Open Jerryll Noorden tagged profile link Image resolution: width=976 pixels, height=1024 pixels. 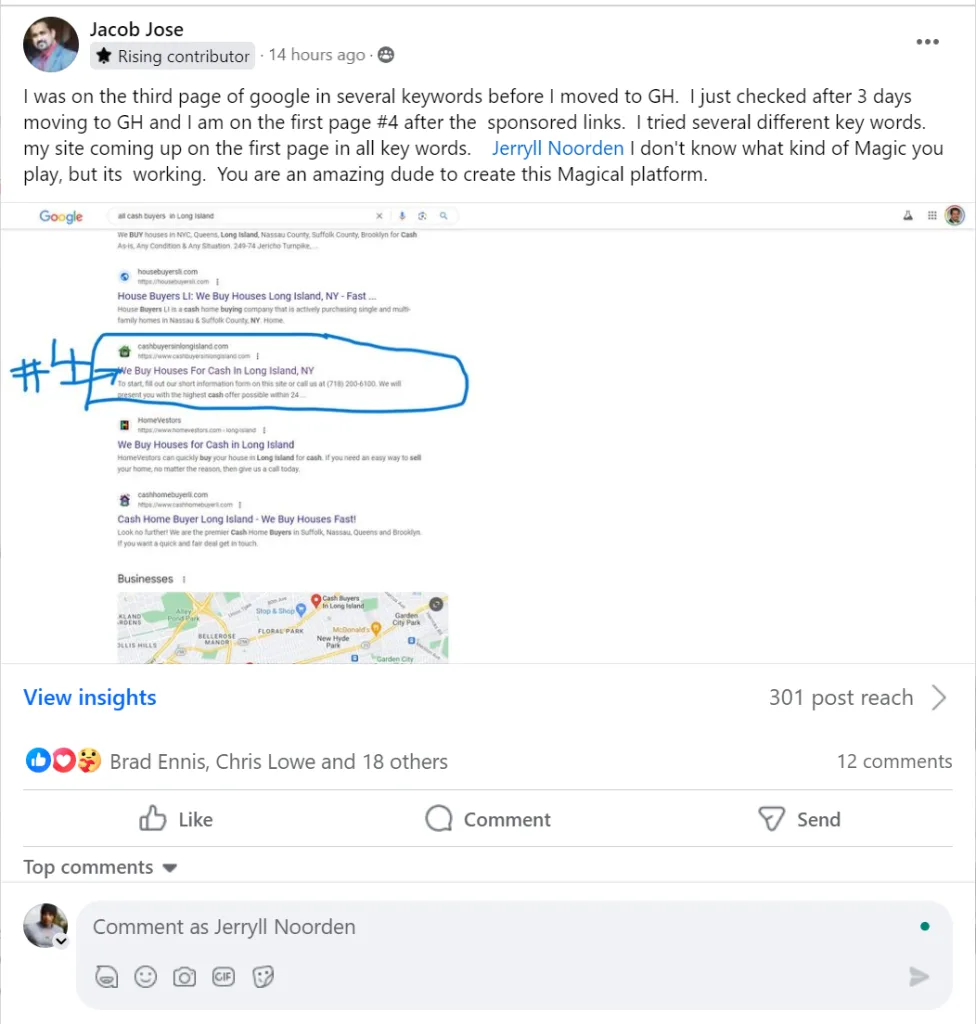[558, 148]
